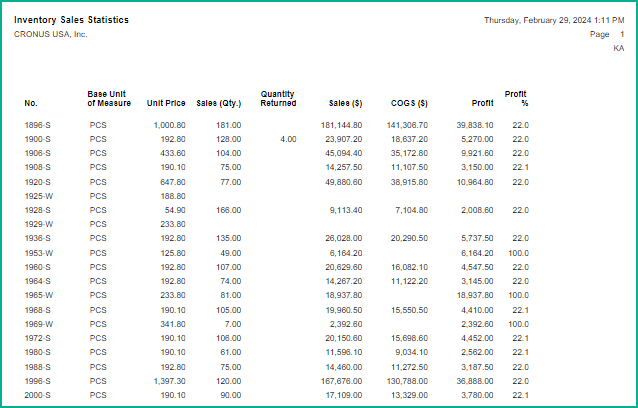638x408 pixels.
Task: Click the company name CRONUS USA, Inc.
Action: click(51, 35)
